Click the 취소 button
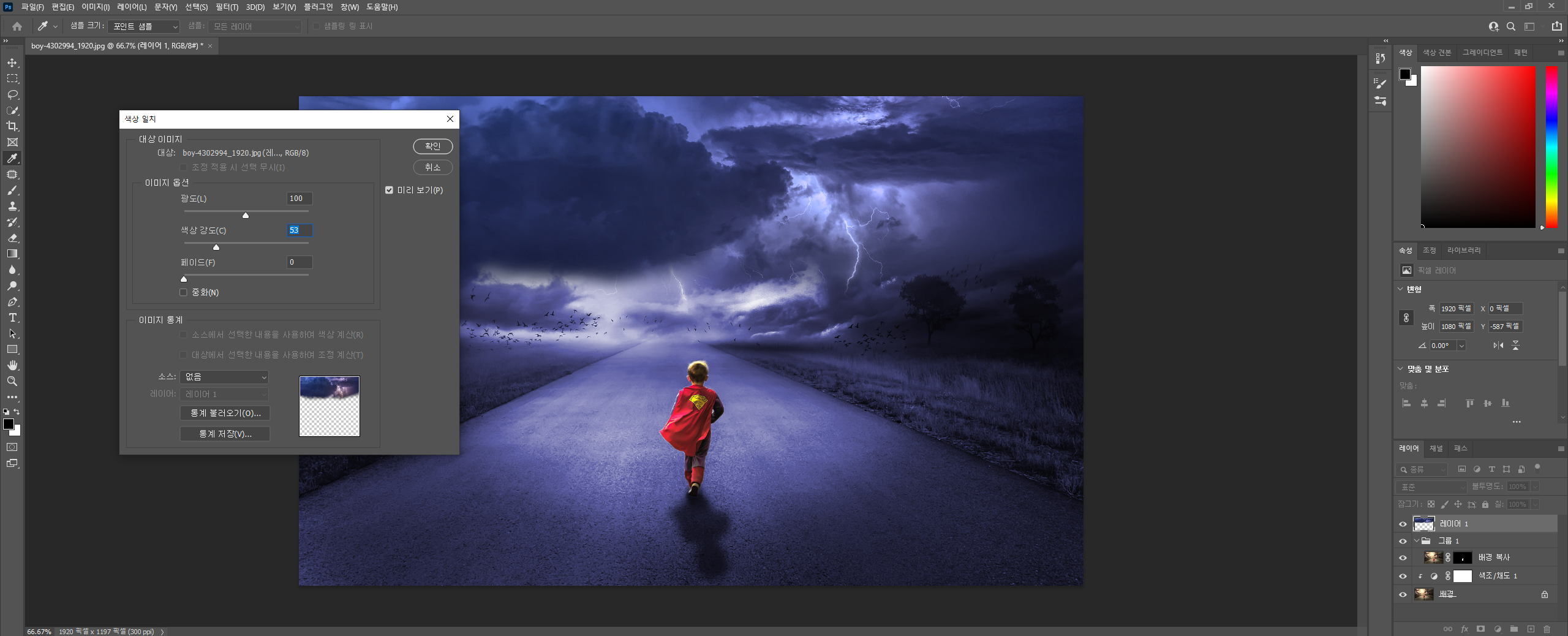Viewport: 1568px width, 636px height. pos(433,167)
